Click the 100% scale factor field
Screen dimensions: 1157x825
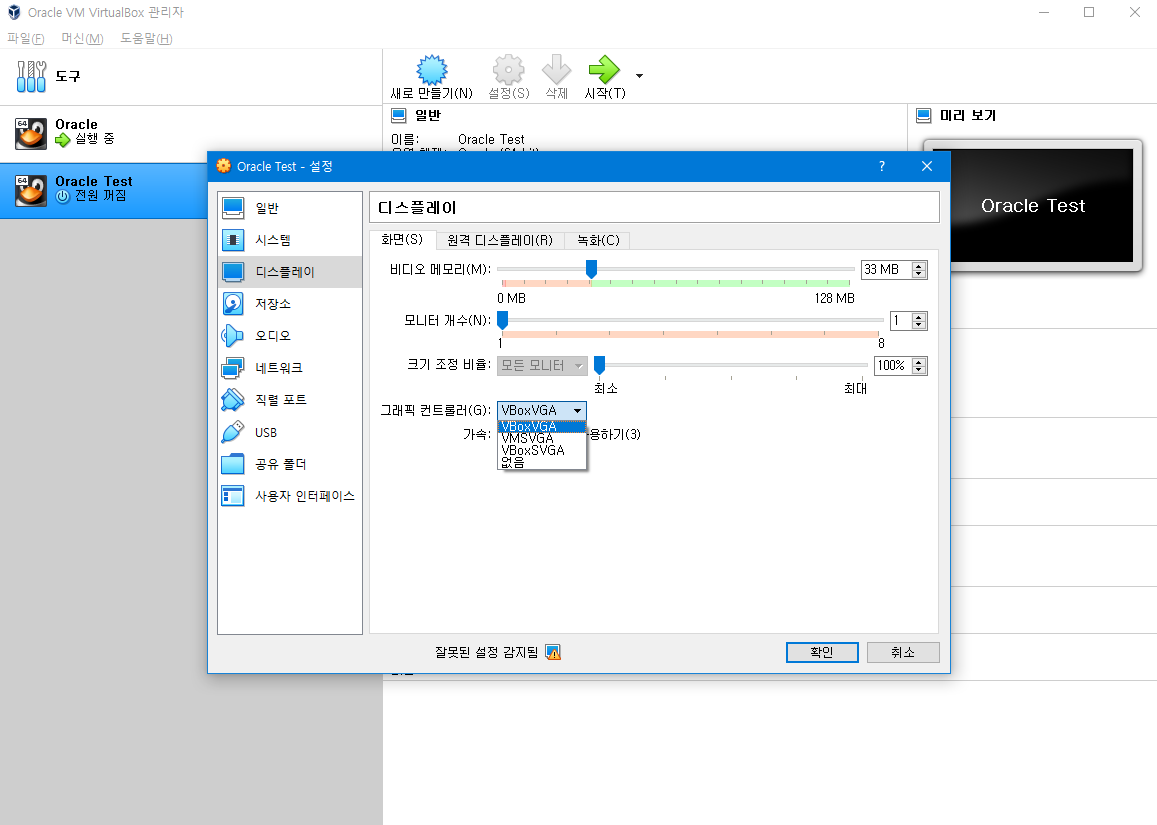click(893, 366)
